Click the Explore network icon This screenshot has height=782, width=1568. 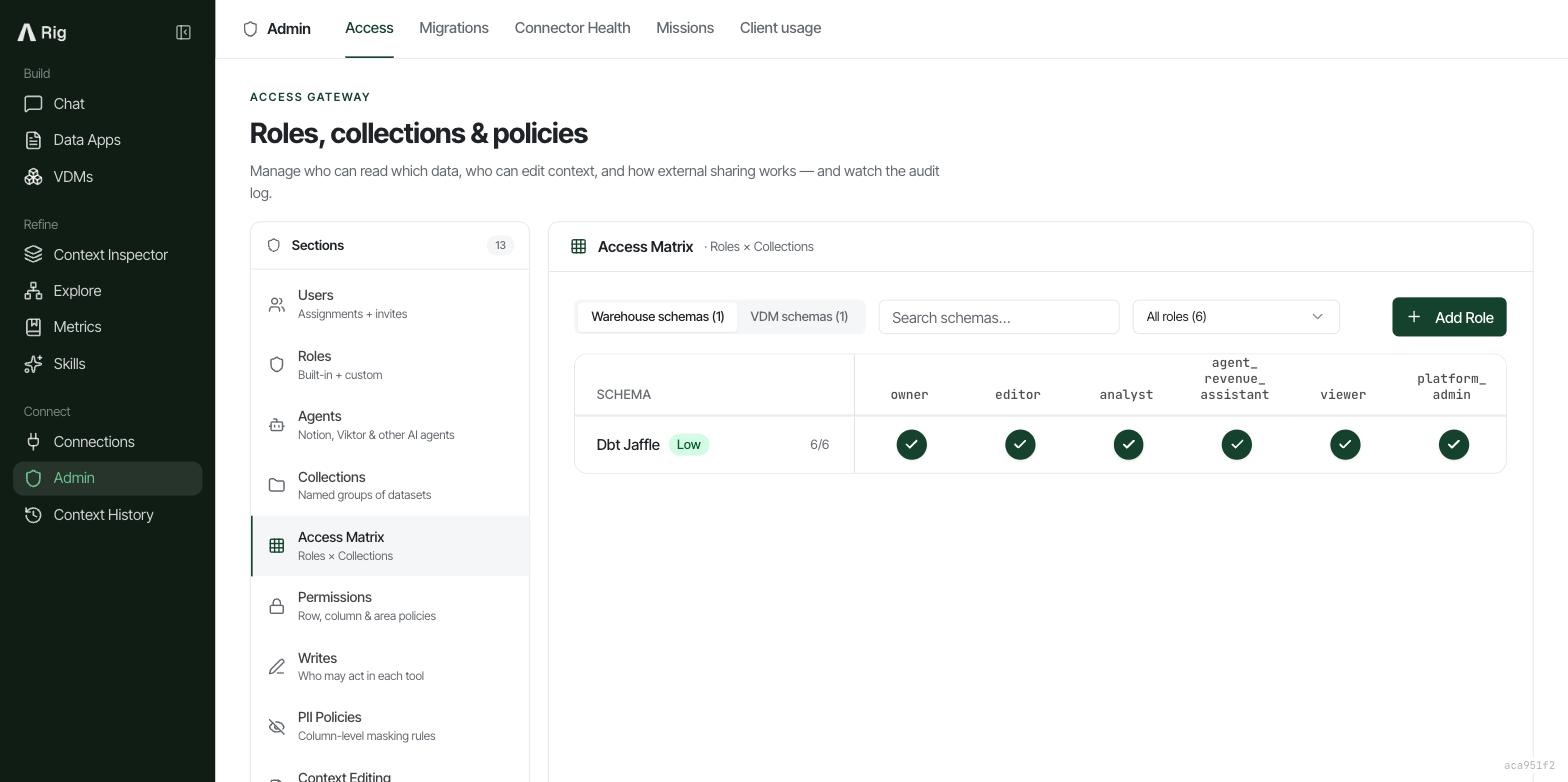point(33,291)
